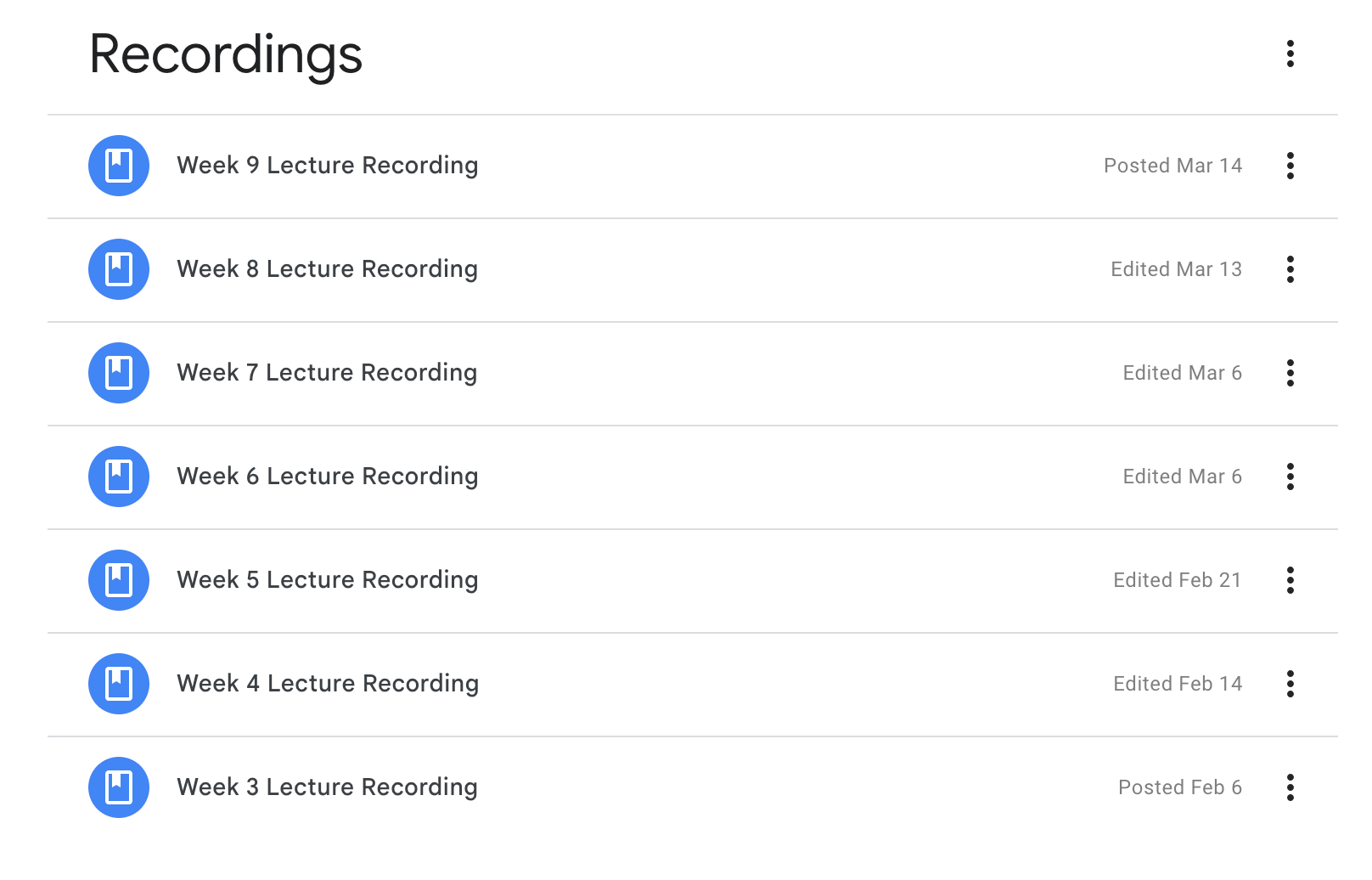Open options menu for Week 9 Lecture Recording
1372x880 pixels.
coord(1290,166)
